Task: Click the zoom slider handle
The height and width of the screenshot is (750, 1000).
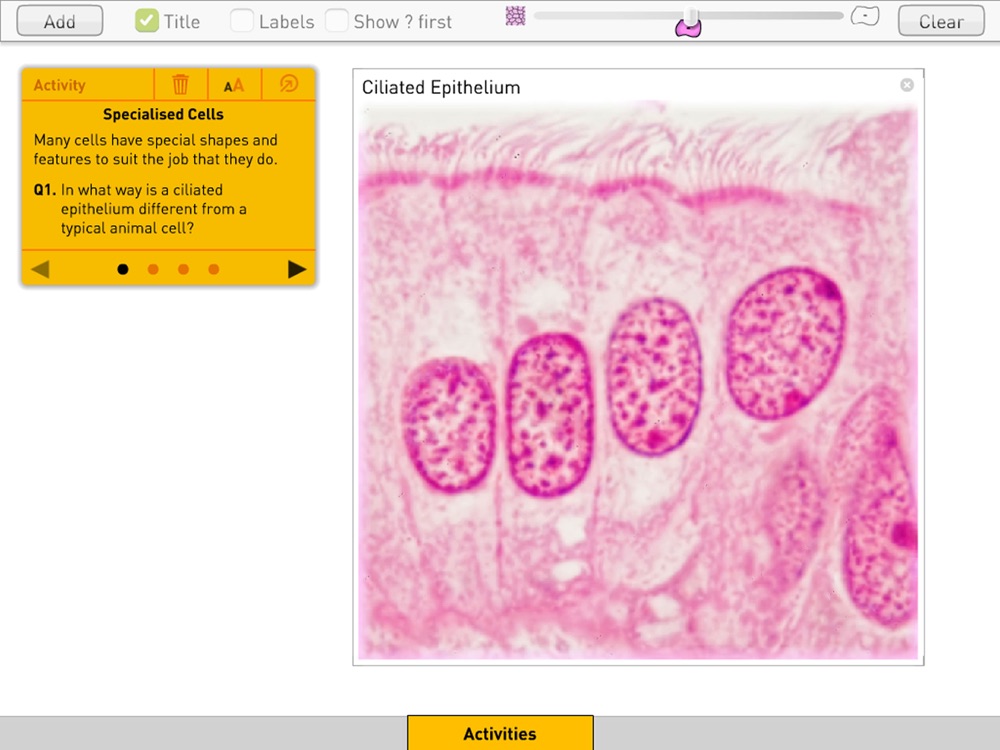Action: 689,21
